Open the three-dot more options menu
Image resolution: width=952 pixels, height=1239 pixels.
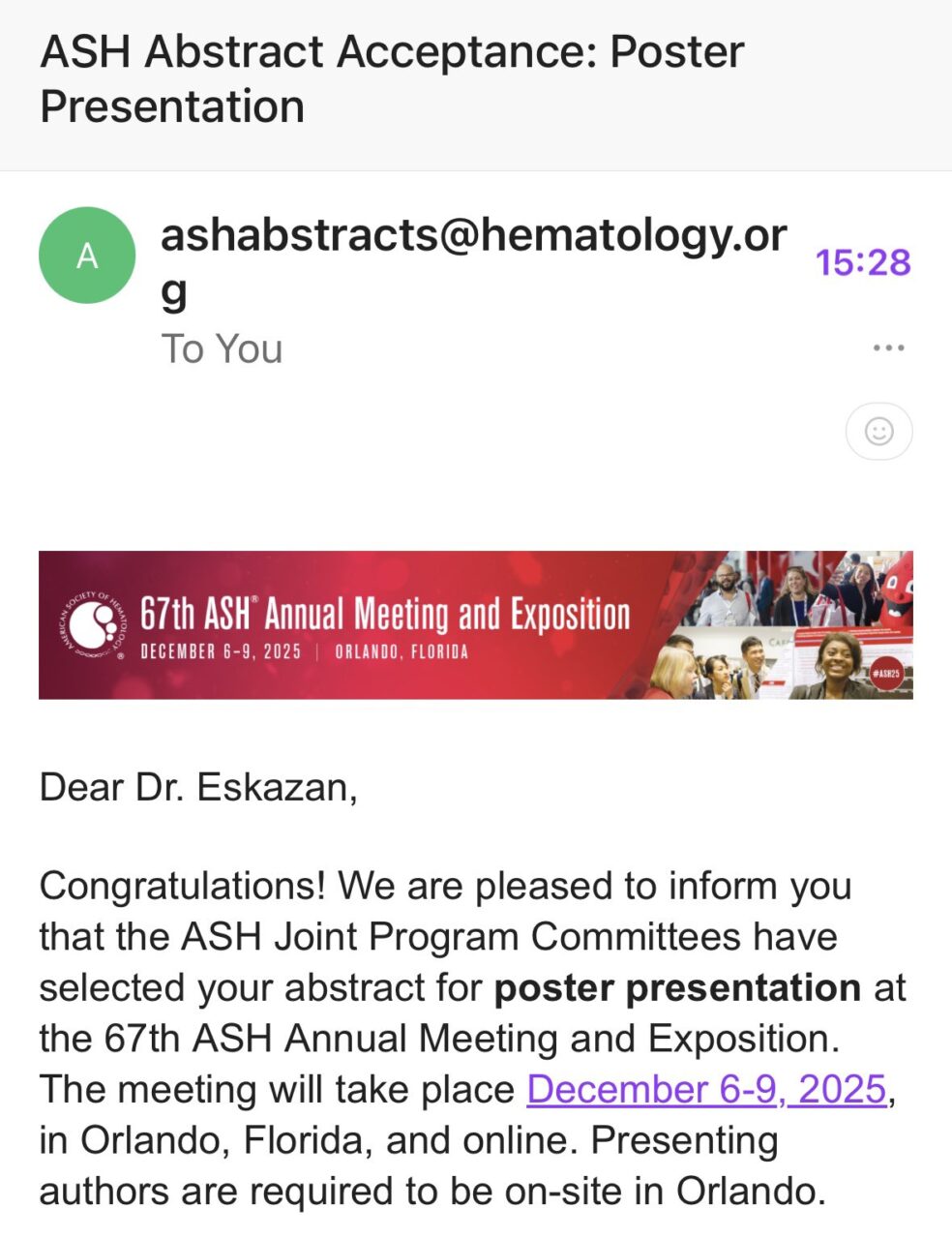click(888, 348)
